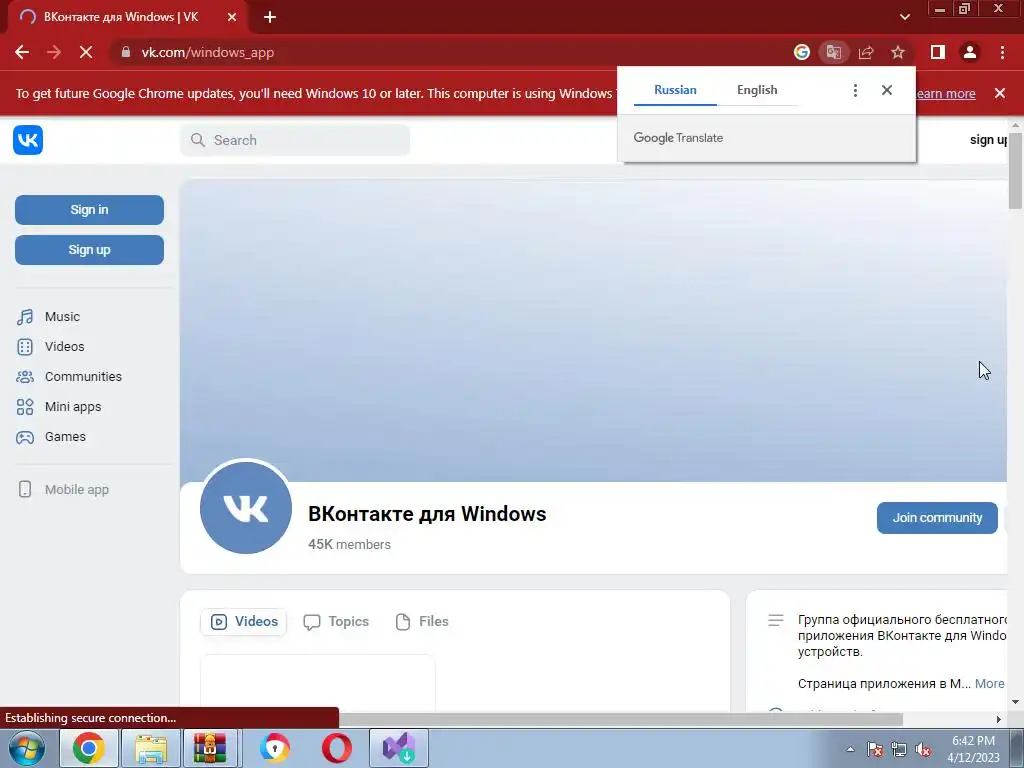Open a new browser tab with plus
1024x768 pixels.
click(270, 17)
